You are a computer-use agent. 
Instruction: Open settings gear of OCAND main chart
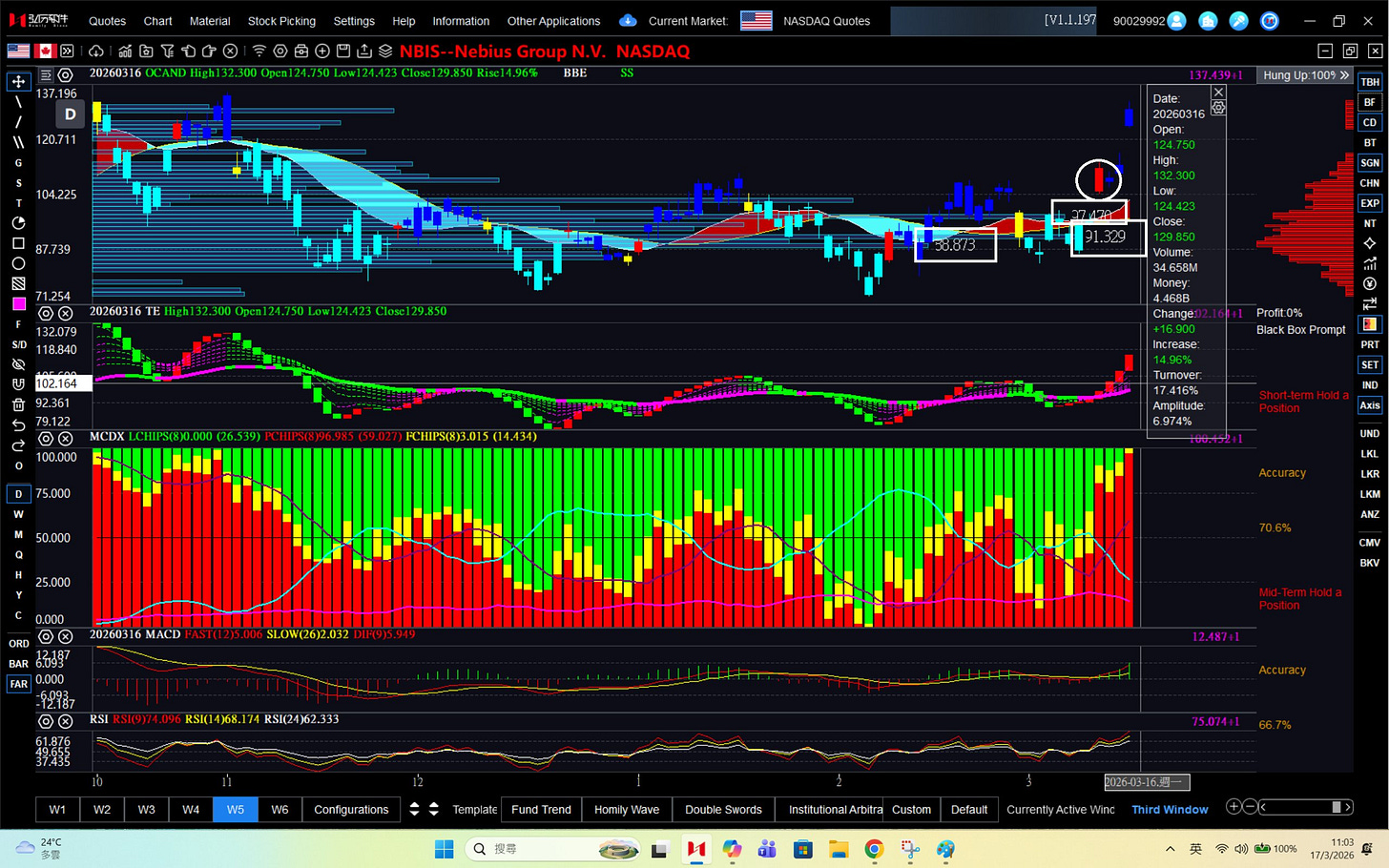tap(65, 74)
